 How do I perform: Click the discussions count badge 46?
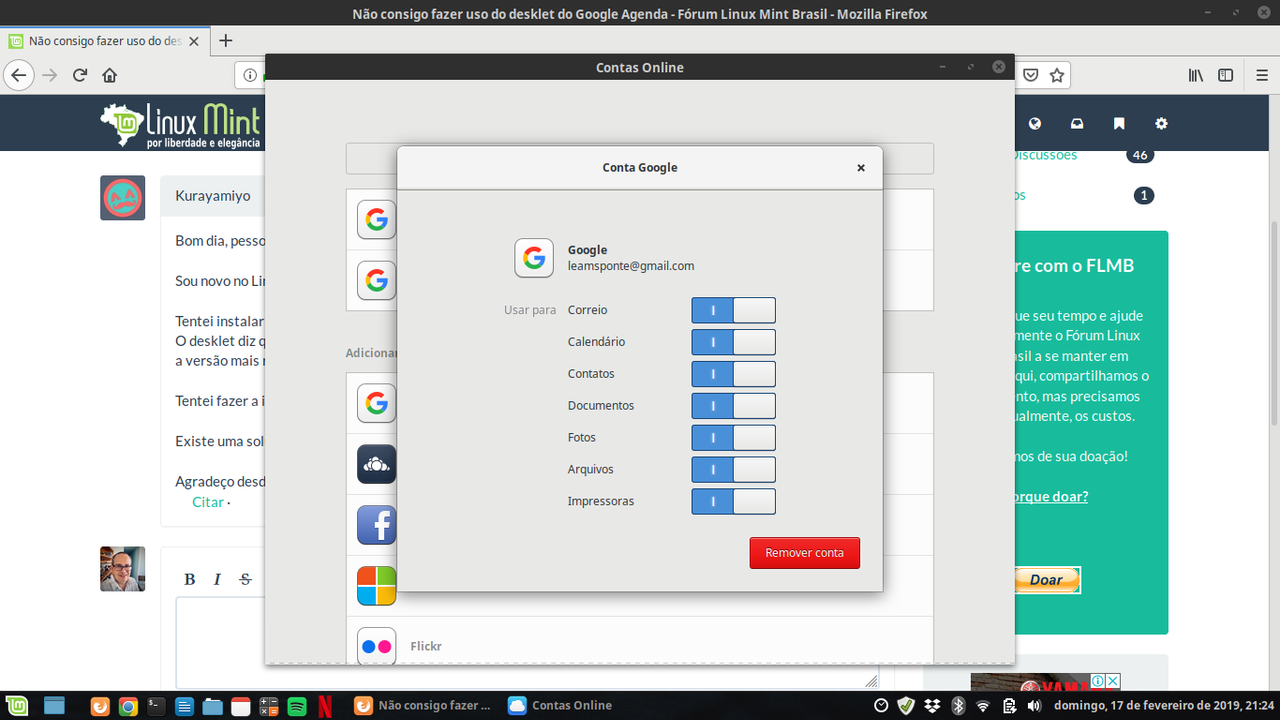click(x=1140, y=155)
